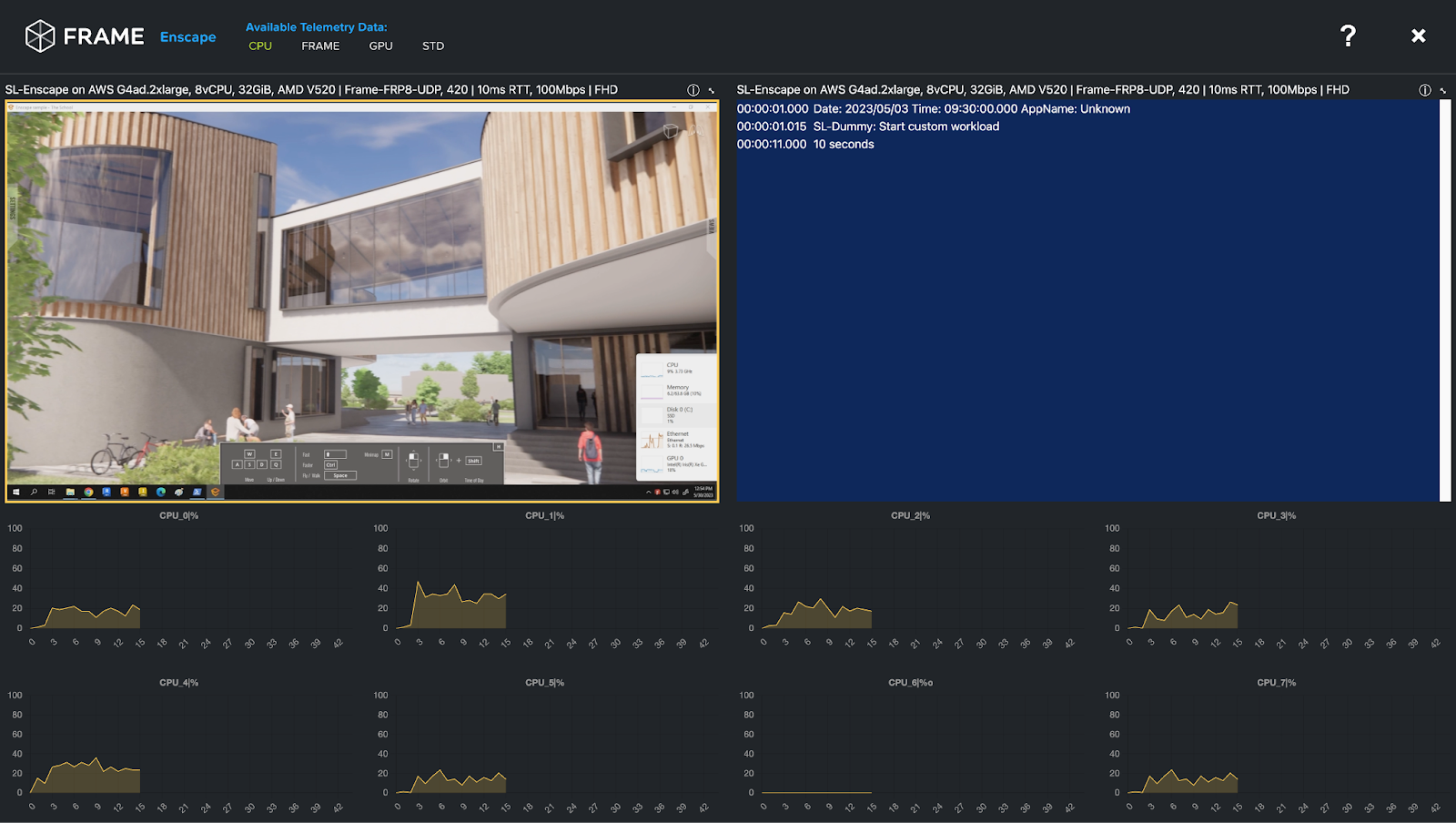Image resolution: width=1456 pixels, height=823 pixels.
Task: Click info icon above the Enscape video panel
Action: pyautogui.click(x=693, y=90)
